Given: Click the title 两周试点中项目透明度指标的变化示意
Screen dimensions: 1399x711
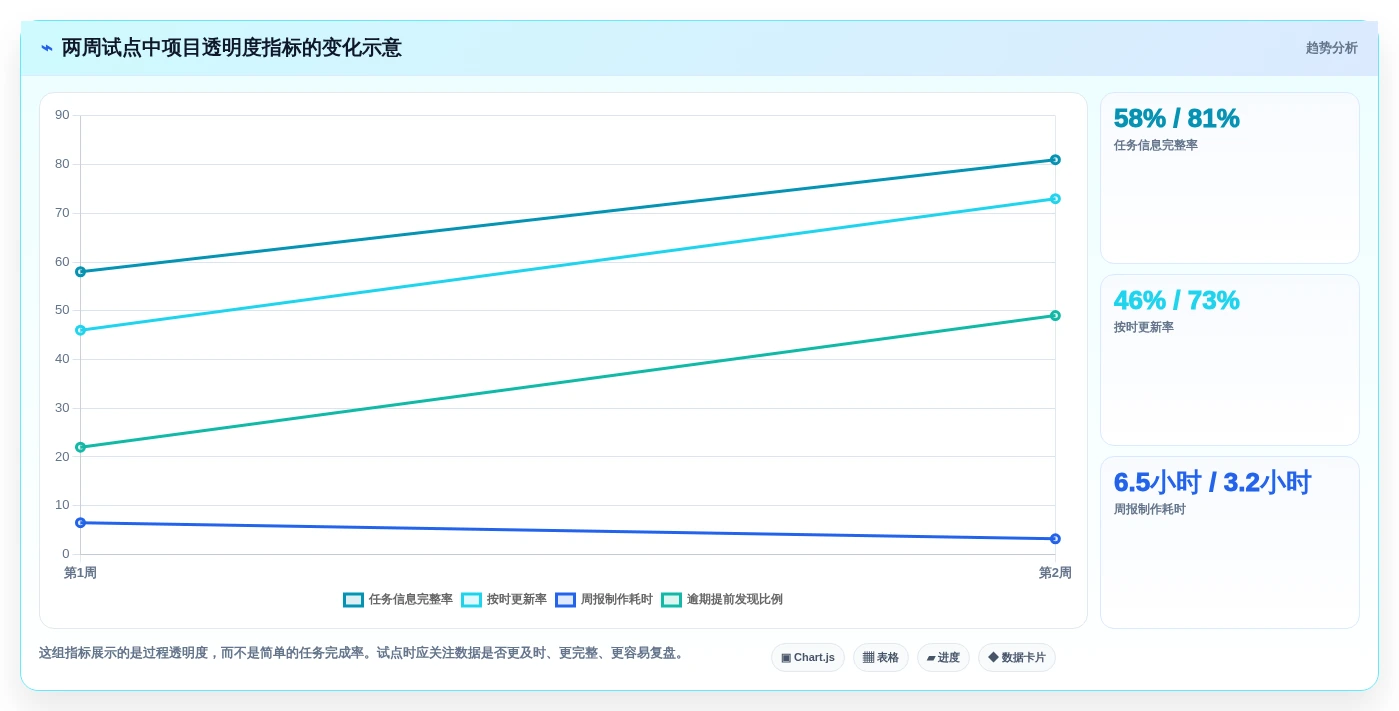Looking at the screenshot, I should pyautogui.click(x=231, y=48).
